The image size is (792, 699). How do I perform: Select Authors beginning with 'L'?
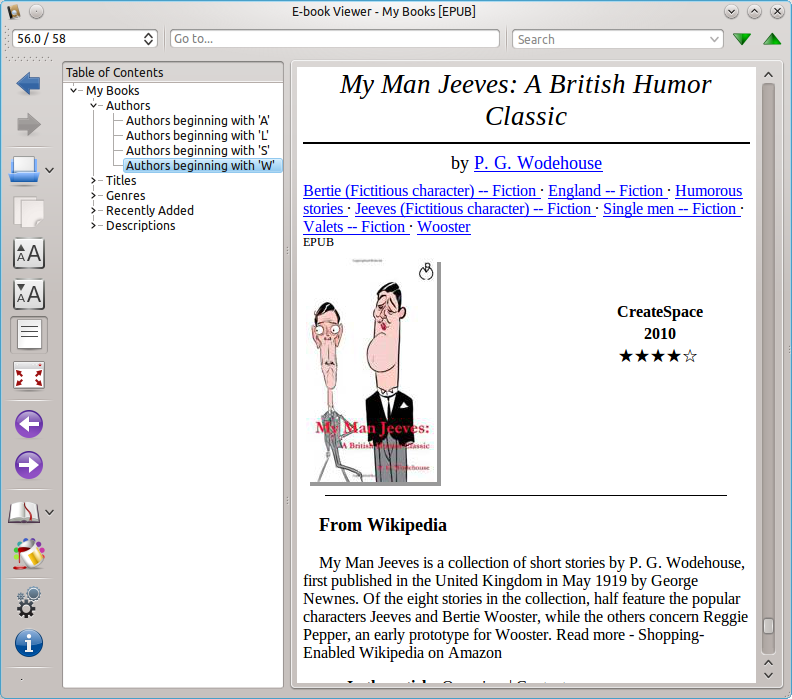pyautogui.click(x=197, y=135)
